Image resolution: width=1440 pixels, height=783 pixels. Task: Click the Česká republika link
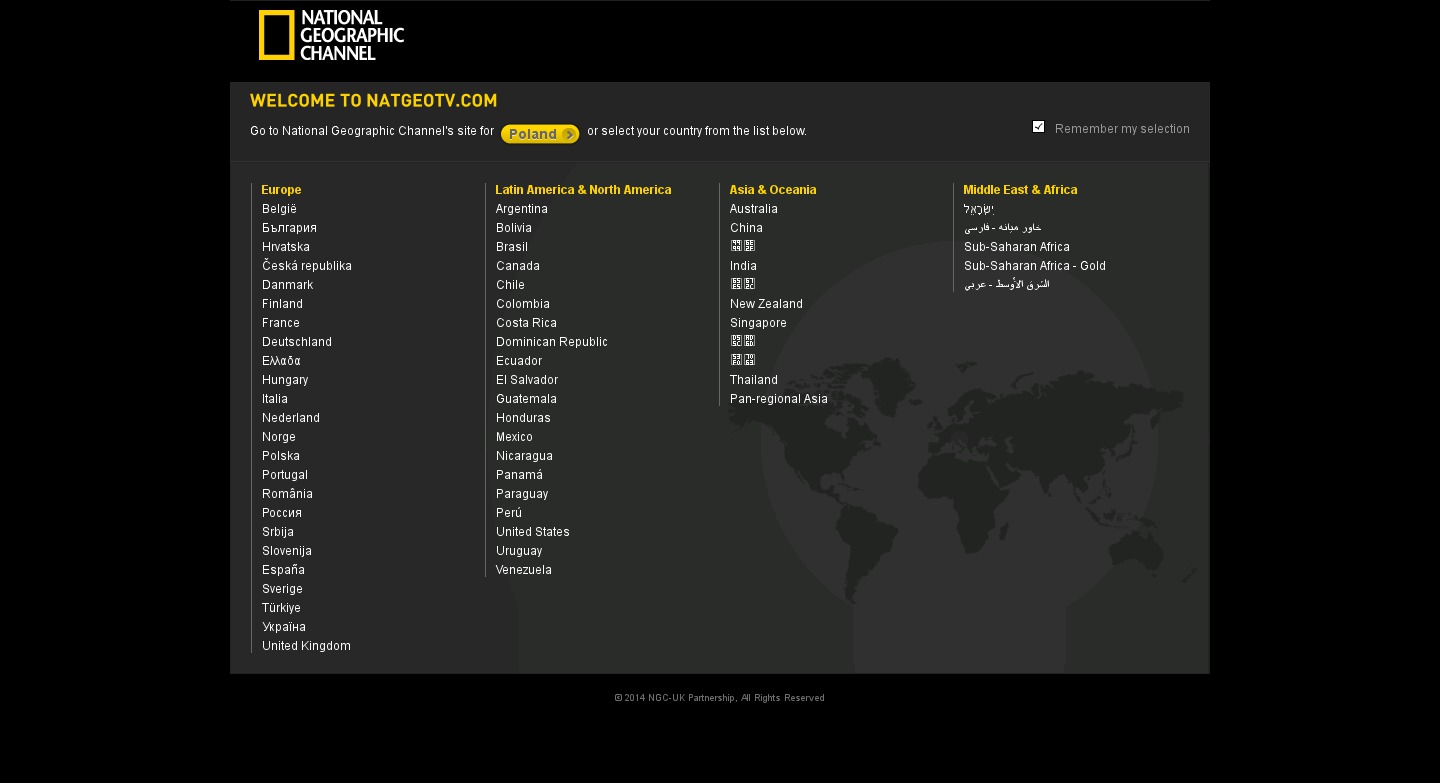coord(306,266)
